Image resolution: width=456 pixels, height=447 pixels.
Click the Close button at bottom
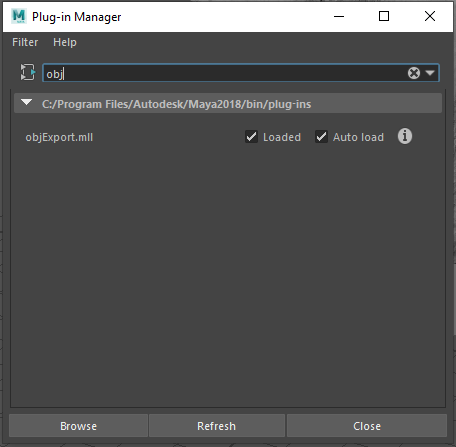pyautogui.click(x=367, y=426)
